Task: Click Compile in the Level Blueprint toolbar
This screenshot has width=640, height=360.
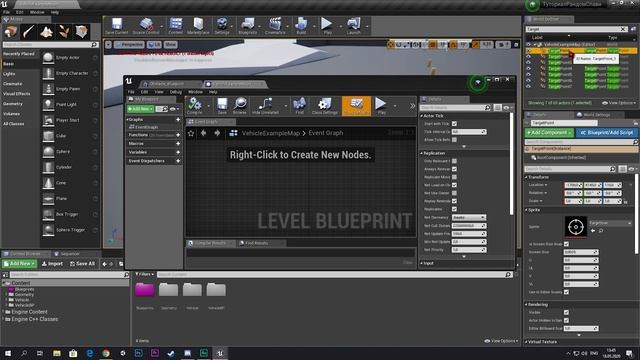Action: point(195,106)
